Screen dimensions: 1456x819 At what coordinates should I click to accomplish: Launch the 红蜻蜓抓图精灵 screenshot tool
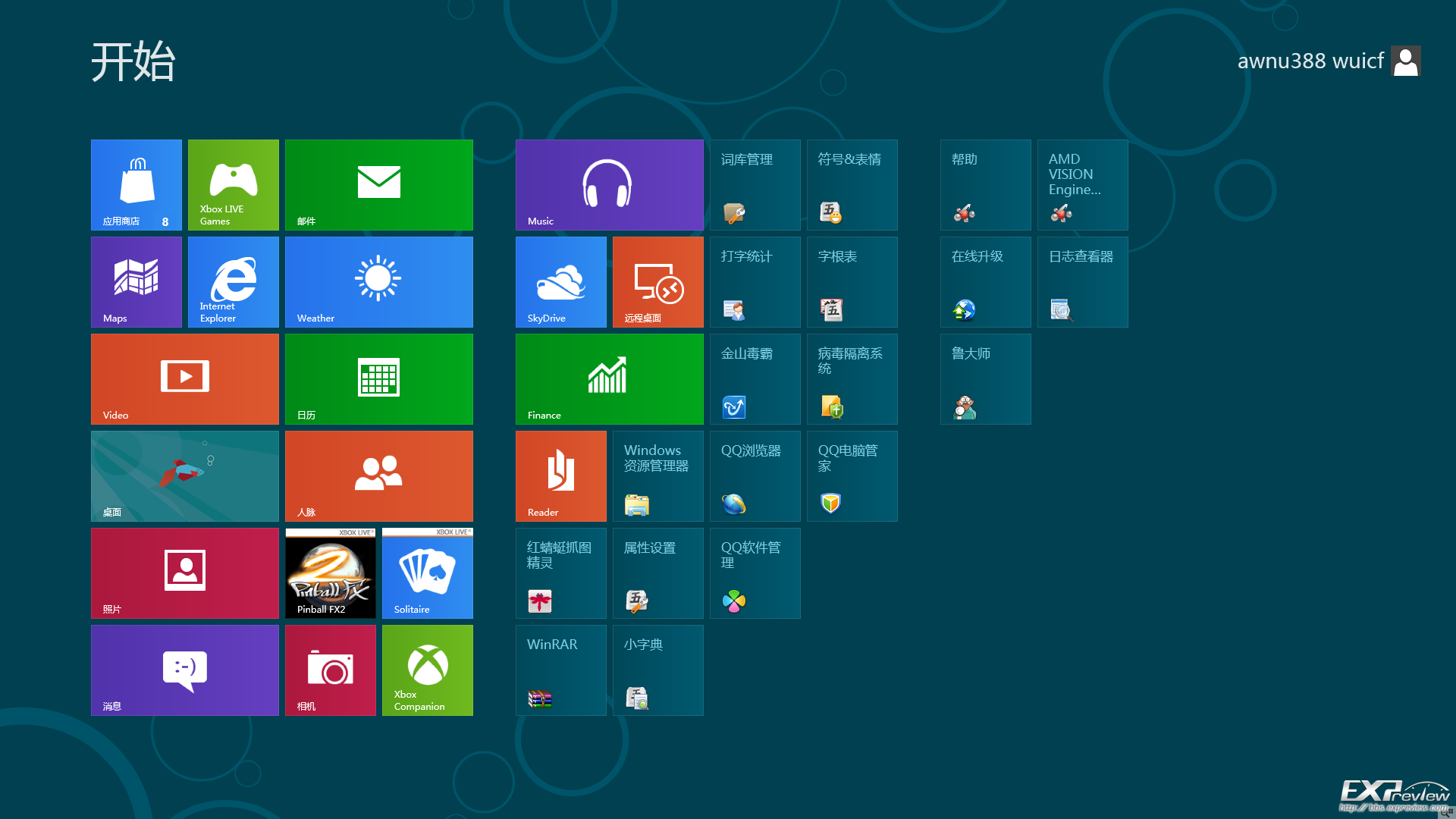point(561,573)
